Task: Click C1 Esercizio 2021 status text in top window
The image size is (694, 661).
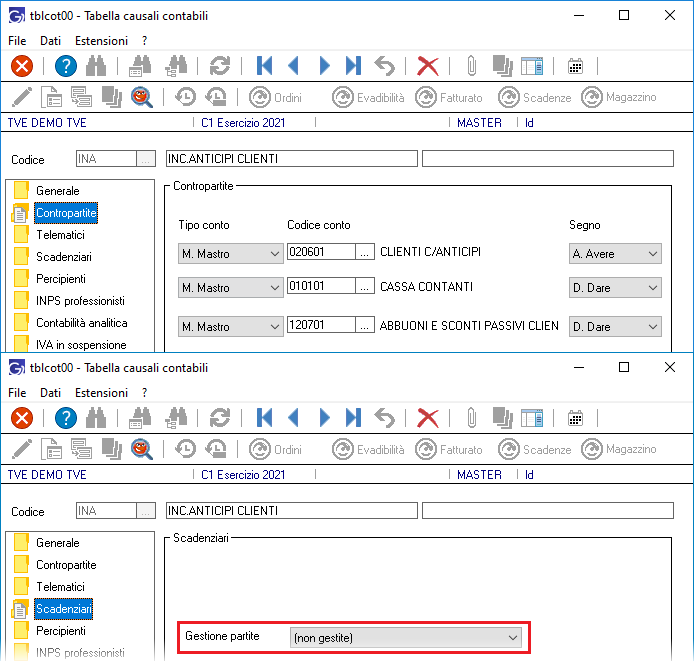Action: pyautogui.click(x=243, y=123)
